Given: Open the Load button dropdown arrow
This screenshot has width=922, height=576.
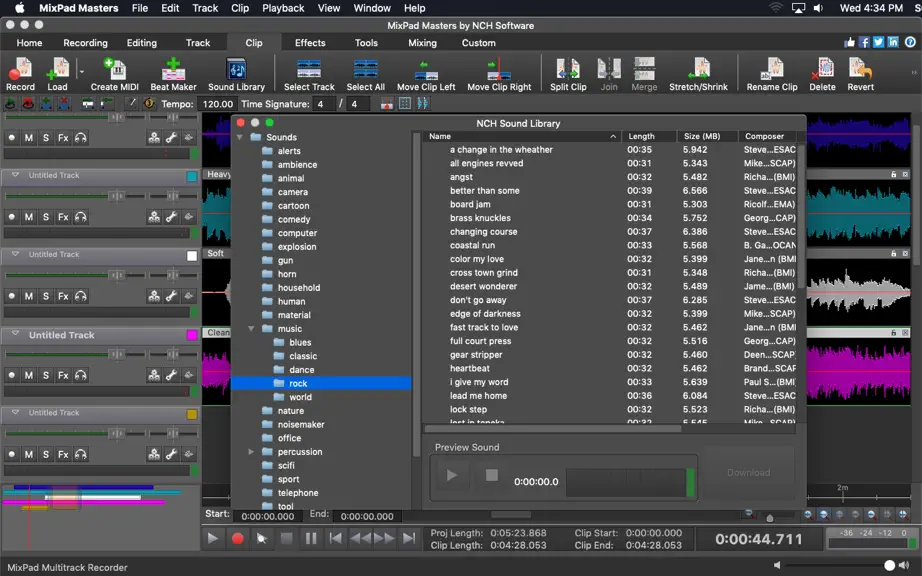Looking at the screenshot, I should tap(82, 72).
